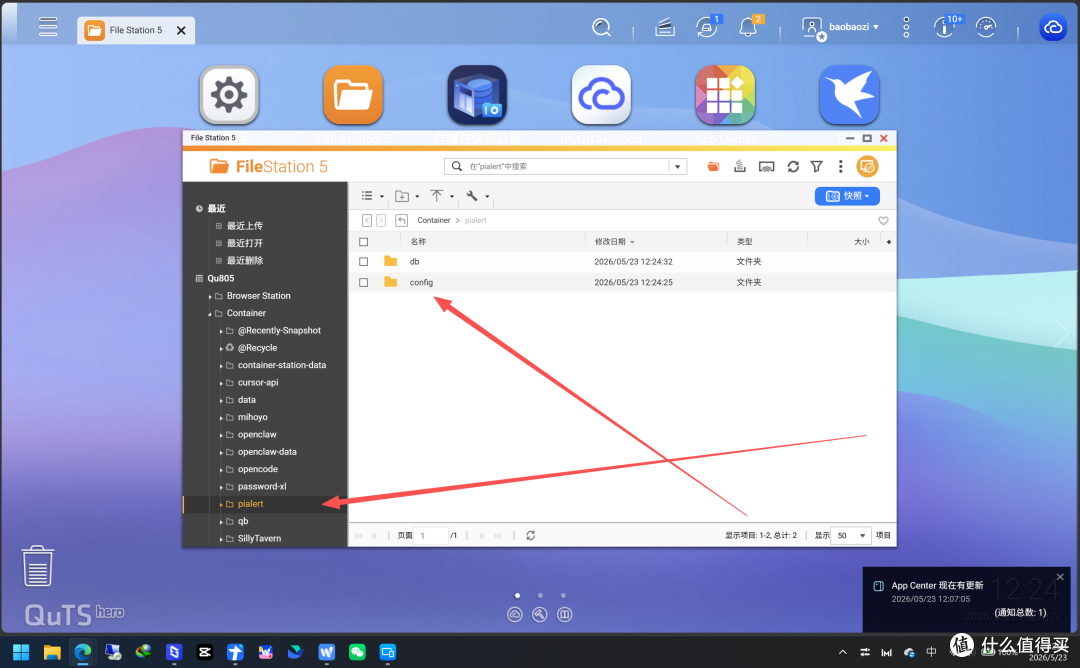The height and width of the screenshot is (668, 1080).
Task: Open the dashboard gauge icon
Action: [986, 27]
